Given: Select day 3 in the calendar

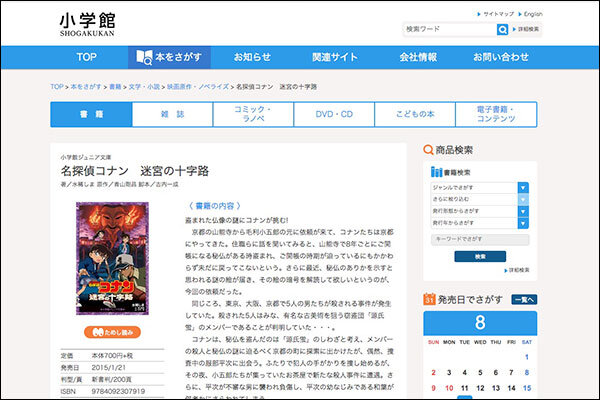Looking at the screenshot, I should coord(449,372).
